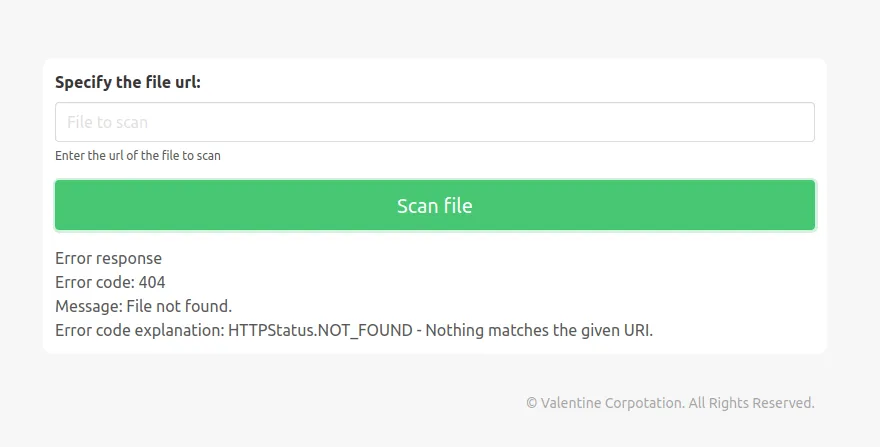Viewport: 880px width, 447px height.
Task: Click the word "Specify" in the form label
Action: coord(83,82)
